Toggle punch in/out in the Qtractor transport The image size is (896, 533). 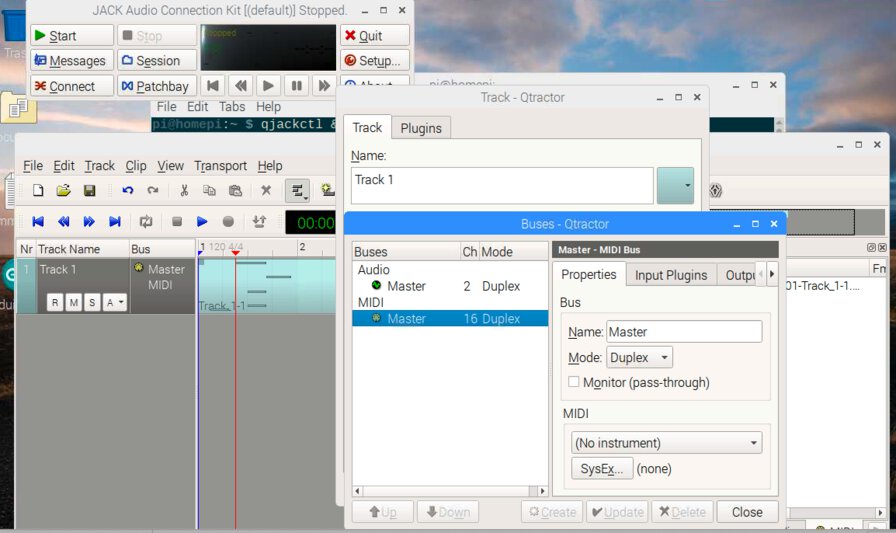259,222
